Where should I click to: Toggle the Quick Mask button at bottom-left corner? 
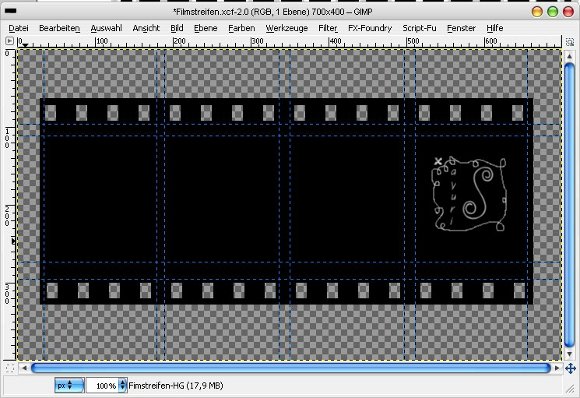(x=10, y=368)
